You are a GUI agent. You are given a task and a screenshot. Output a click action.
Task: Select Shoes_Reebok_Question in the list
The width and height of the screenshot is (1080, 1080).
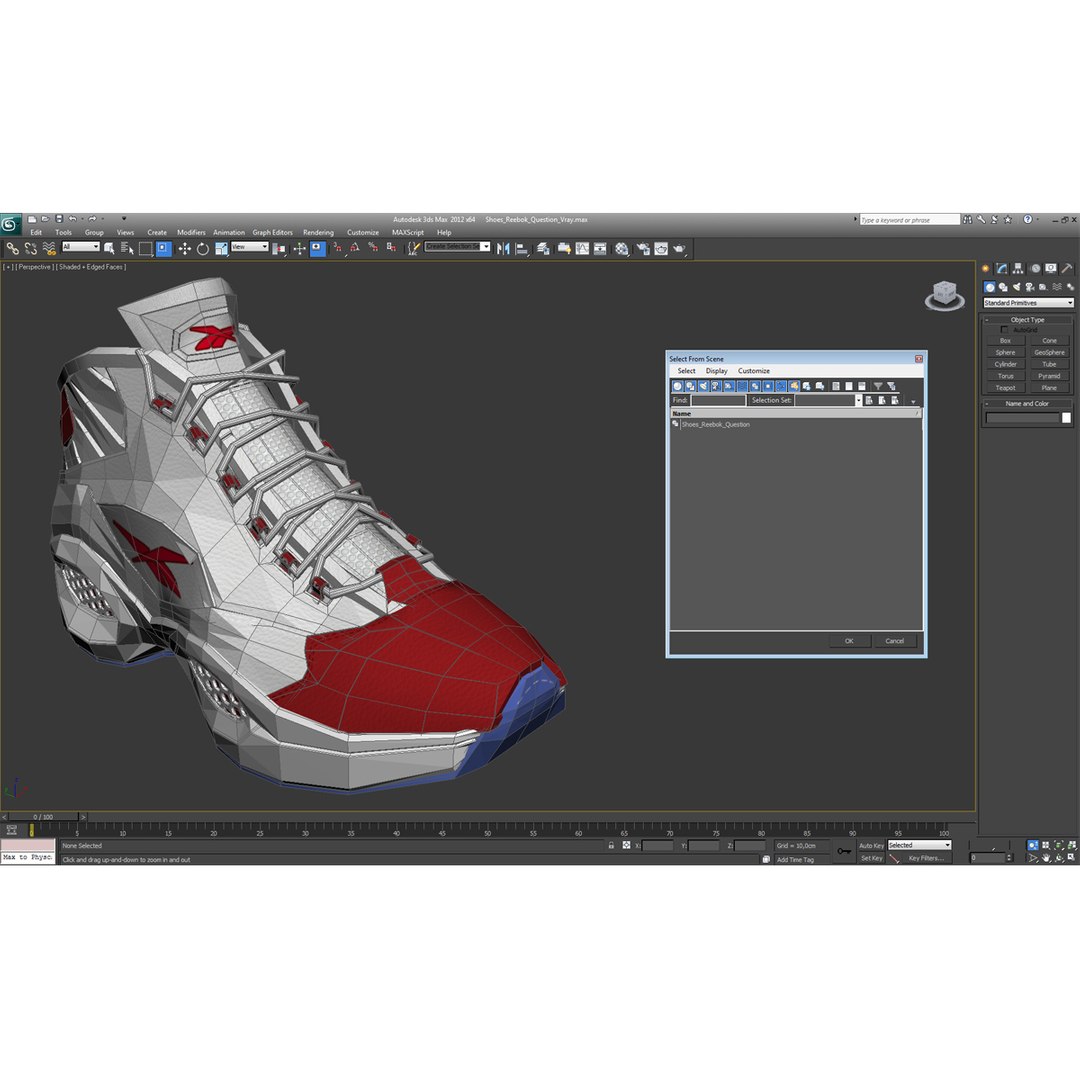[715, 424]
